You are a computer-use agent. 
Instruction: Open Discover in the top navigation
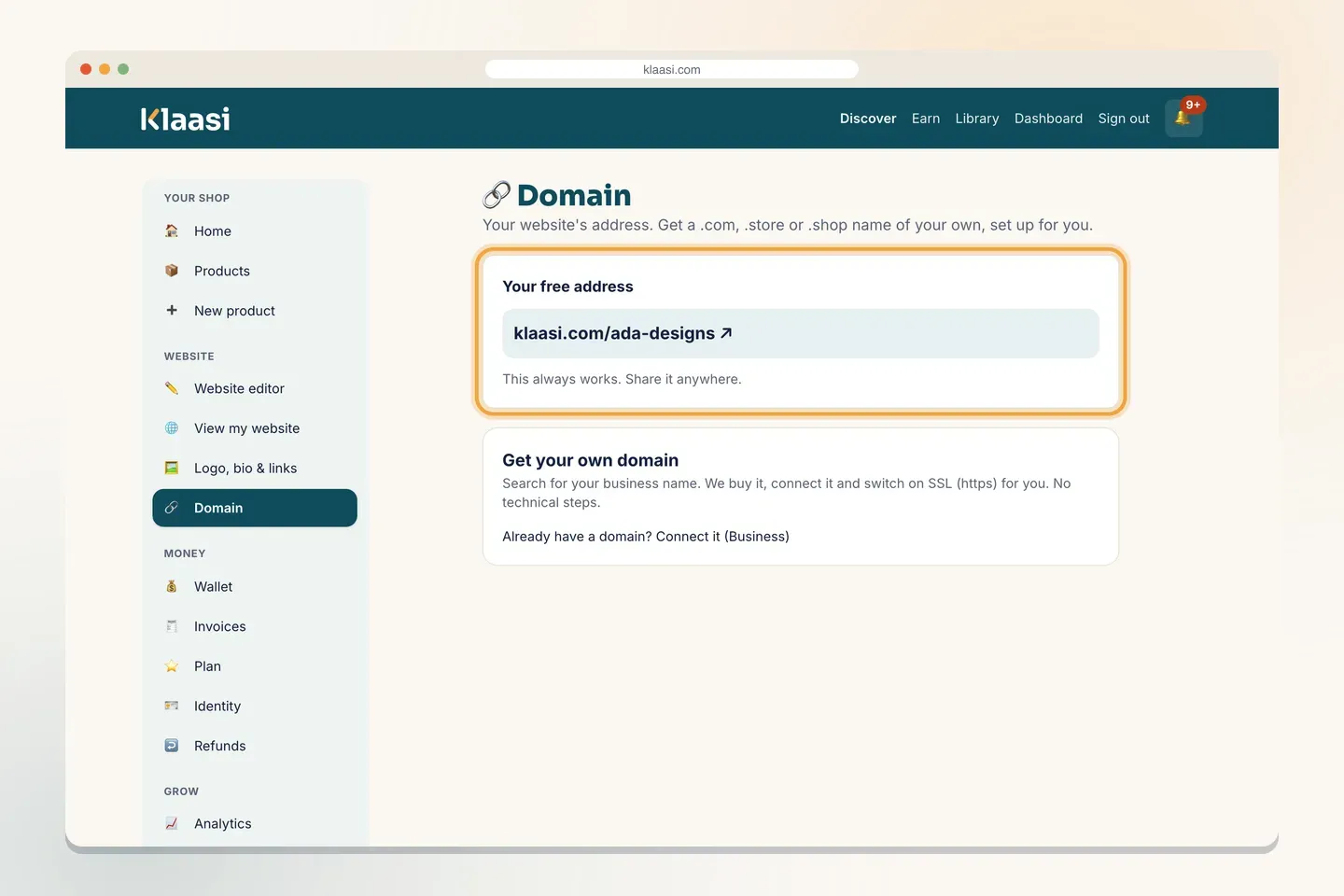[x=868, y=119]
